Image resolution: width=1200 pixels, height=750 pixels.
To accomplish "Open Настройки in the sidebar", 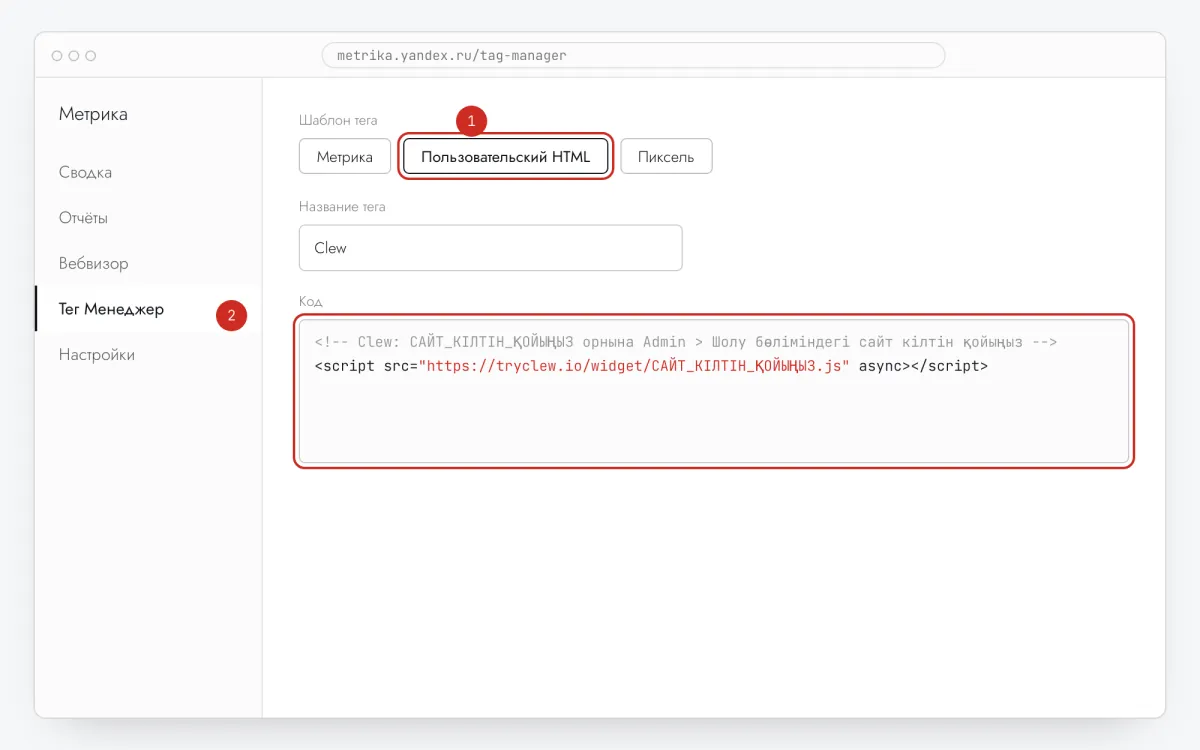I will [x=96, y=355].
